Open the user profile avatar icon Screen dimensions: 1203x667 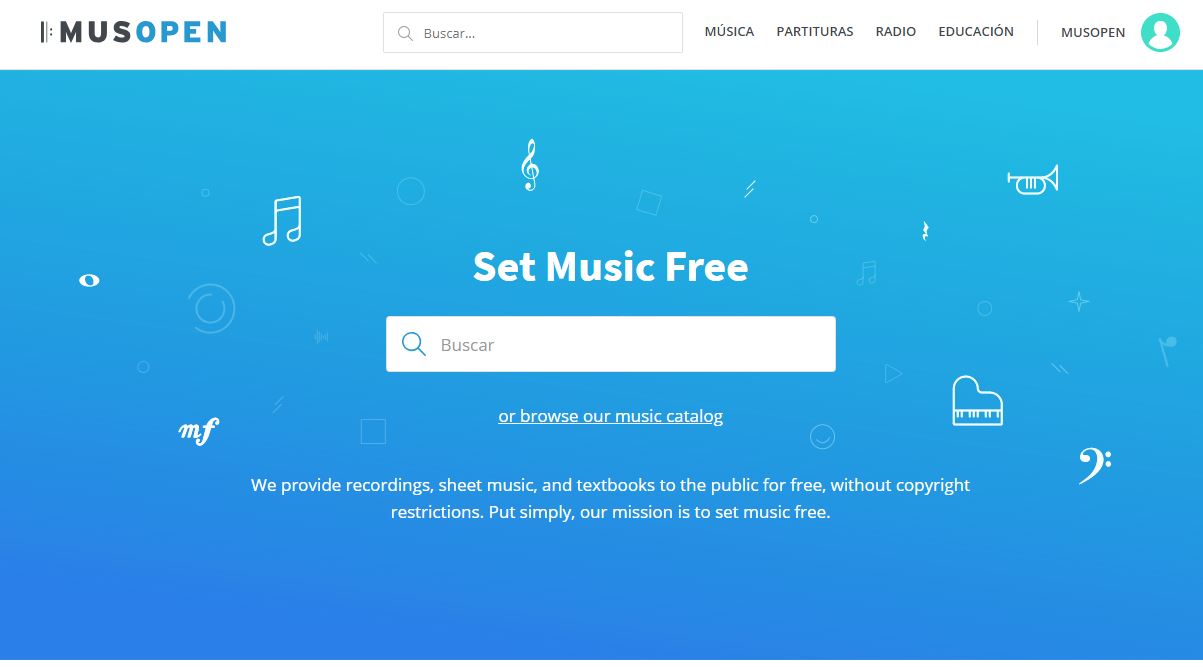click(x=1160, y=33)
